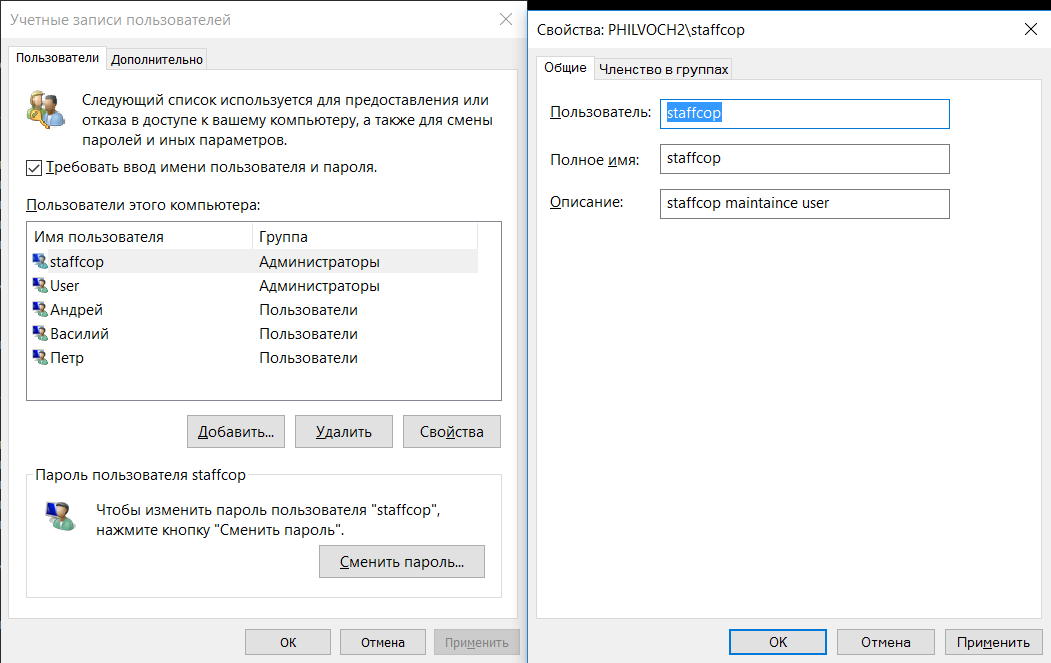Click the Описание text field
The width and height of the screenshot is (1051, 663).
804,204
